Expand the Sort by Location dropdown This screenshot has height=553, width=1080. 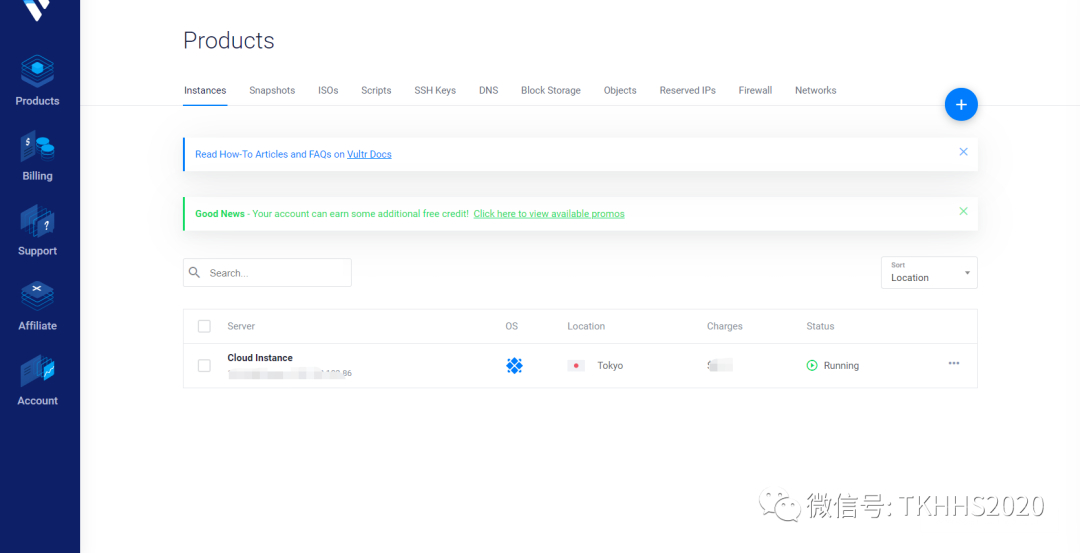click(x=928, y=273)
